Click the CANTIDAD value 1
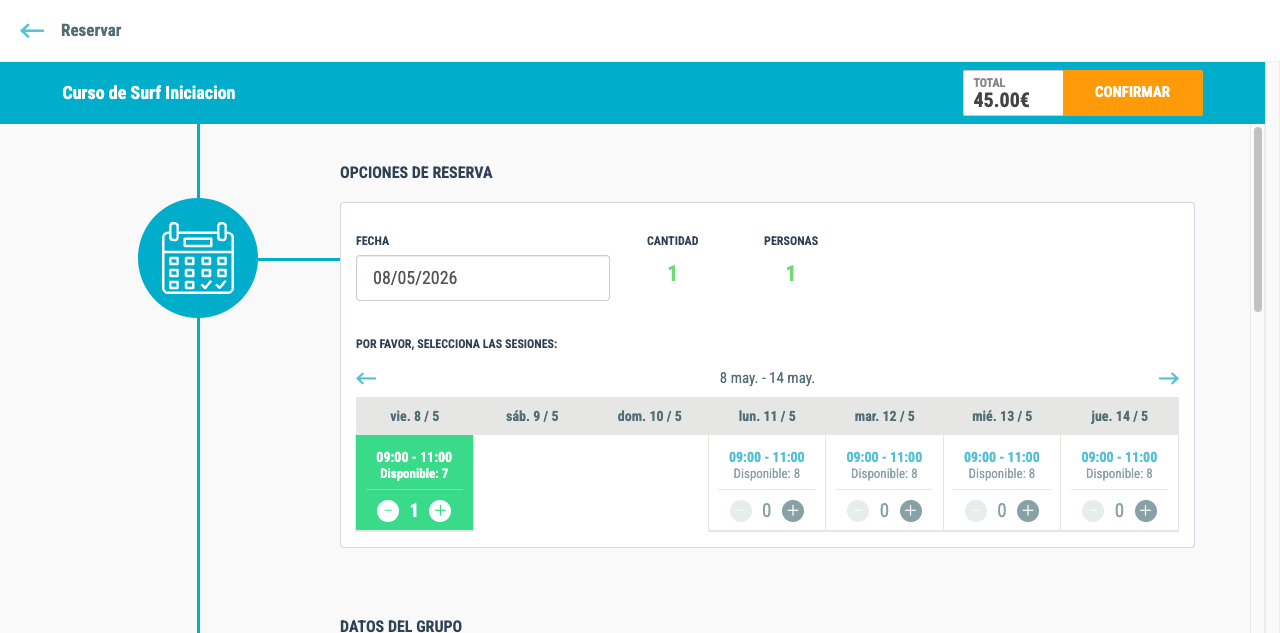1280x633 pixels. [672, 273]
